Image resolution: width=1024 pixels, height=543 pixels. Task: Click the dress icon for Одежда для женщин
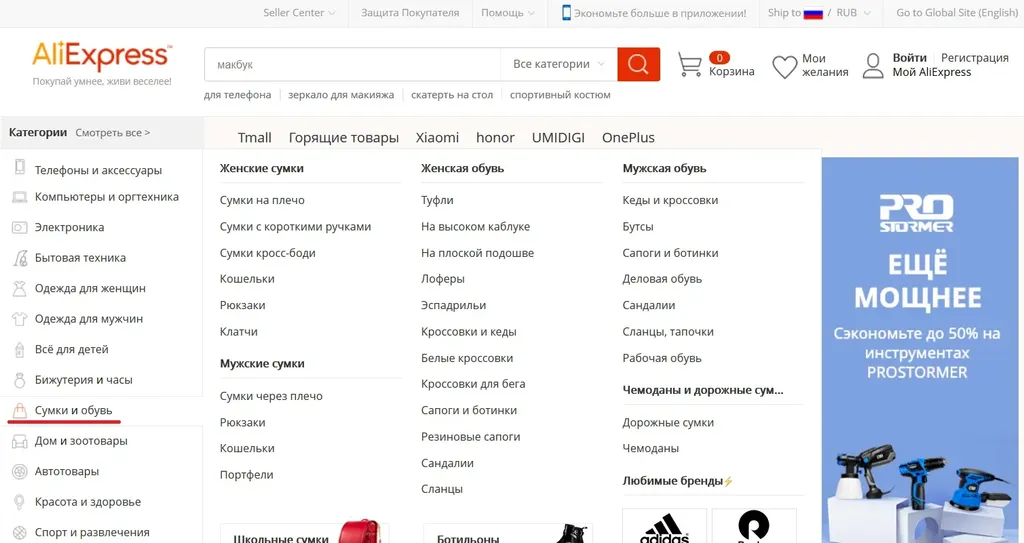20,288
